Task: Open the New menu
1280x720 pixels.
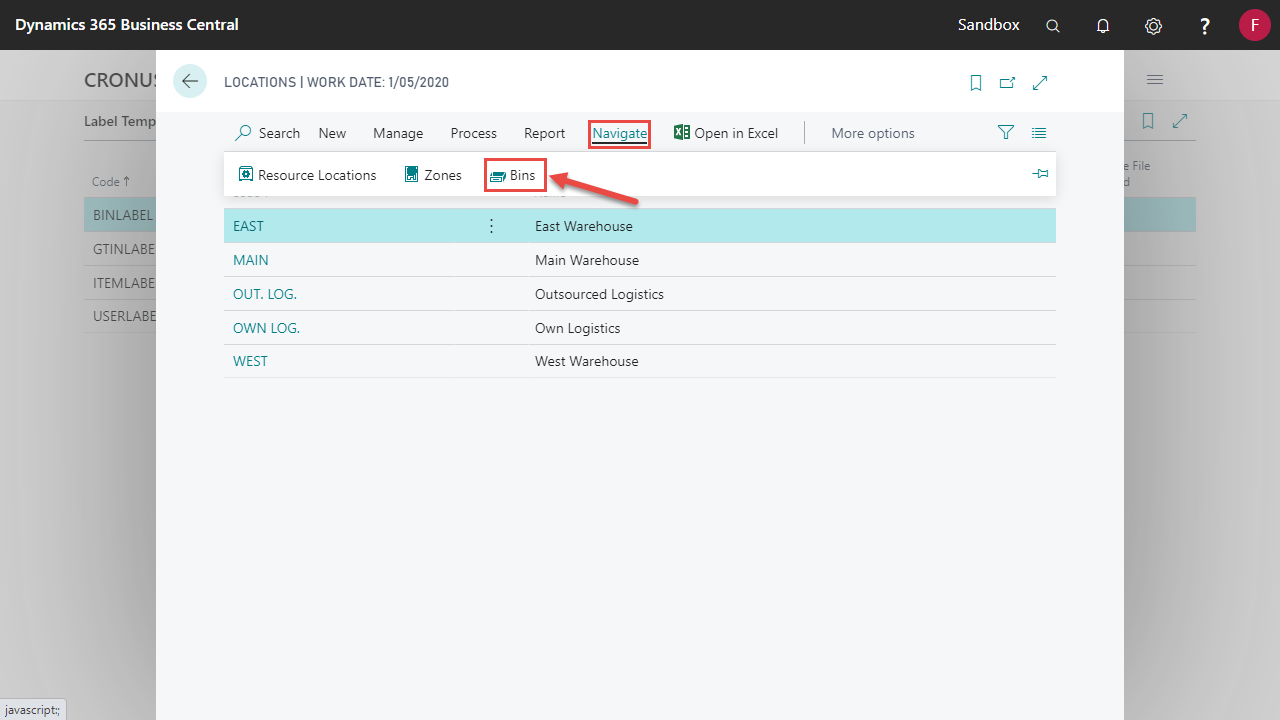Action: (332, 133)
